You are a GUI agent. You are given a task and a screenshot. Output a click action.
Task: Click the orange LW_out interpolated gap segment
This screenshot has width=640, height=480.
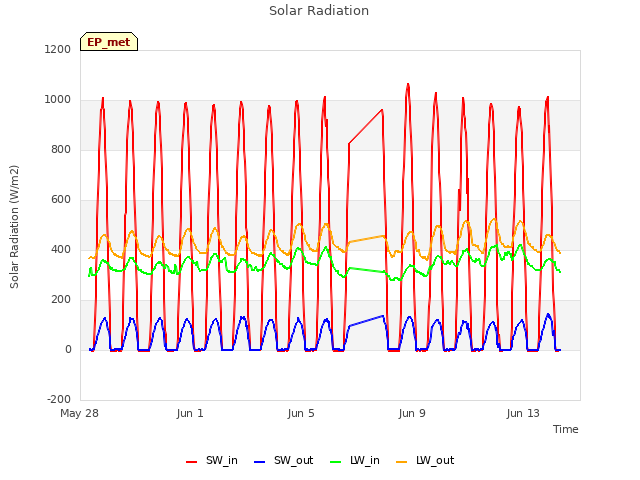coord(366,239)
